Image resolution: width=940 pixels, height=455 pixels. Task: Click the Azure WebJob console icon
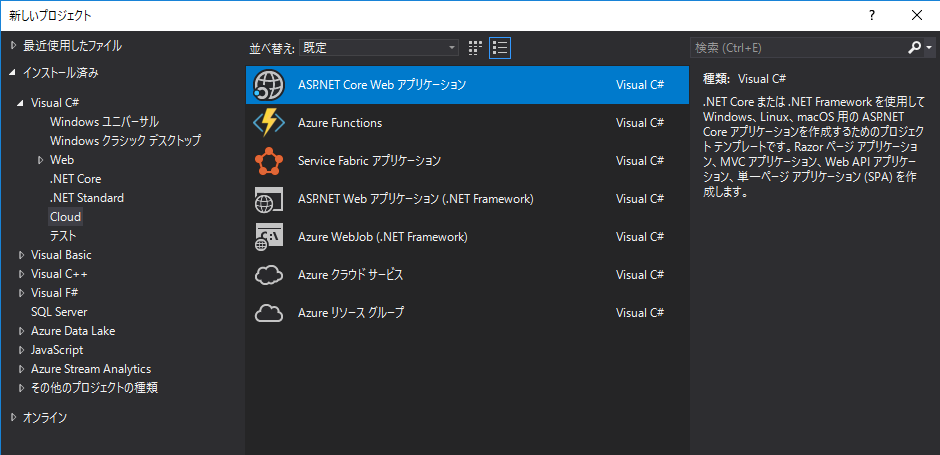pos(268,237)
